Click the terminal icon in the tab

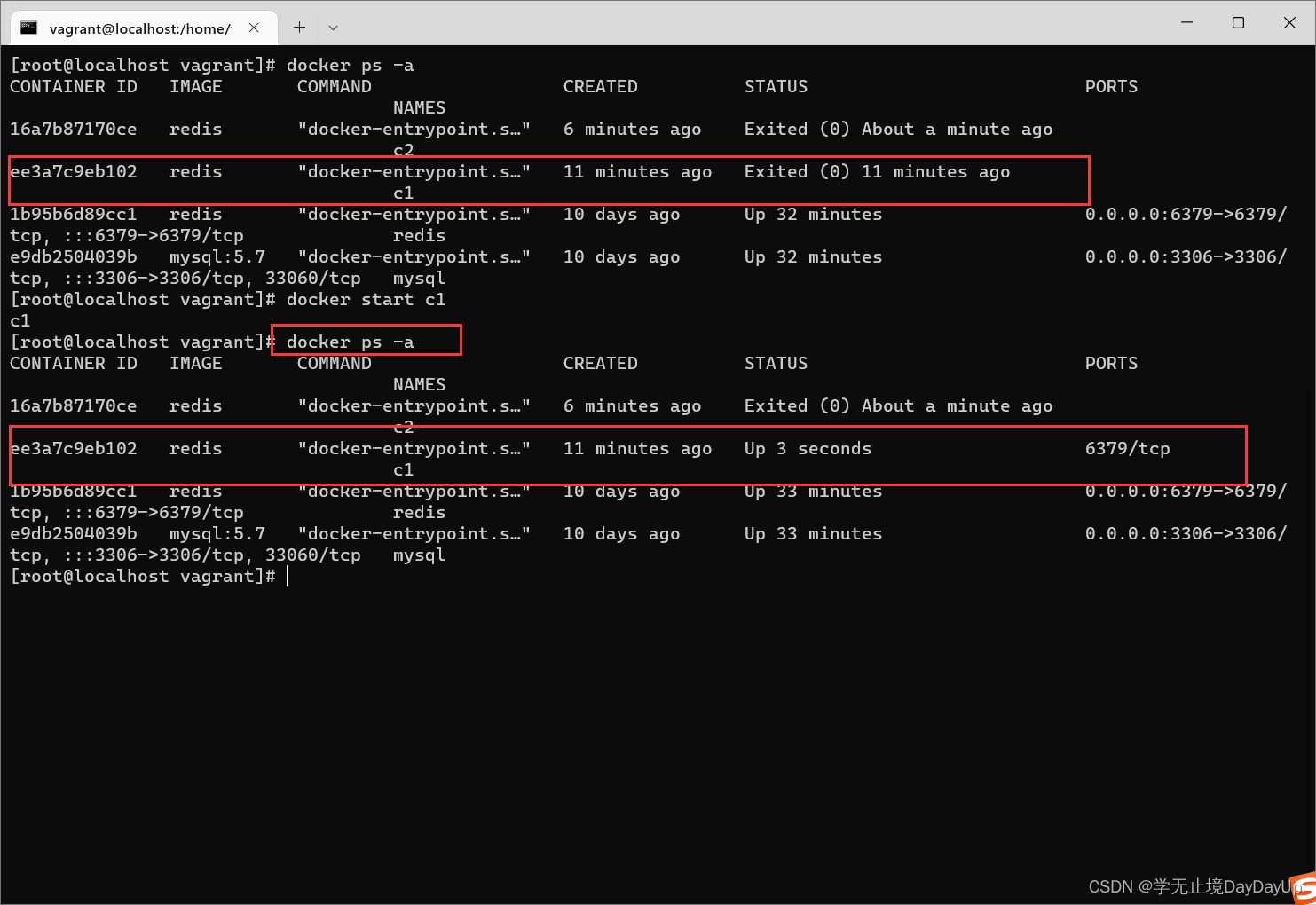(29, 28)
